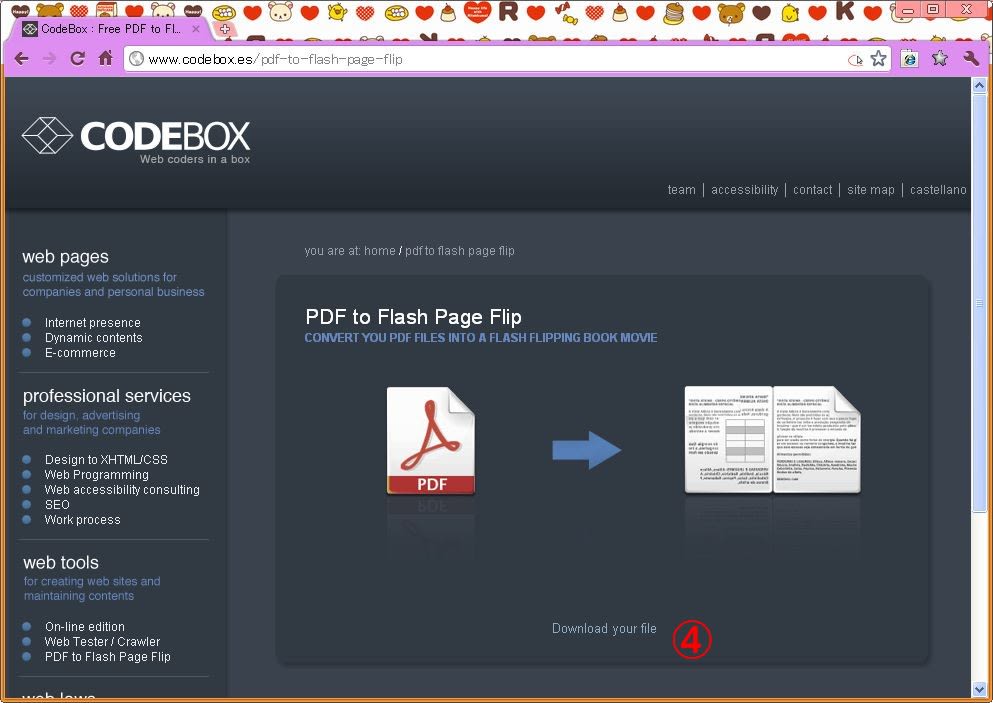Switch language via 'castellano' link
Viewport: 993px width, 703px height.
tap(938, 190)
